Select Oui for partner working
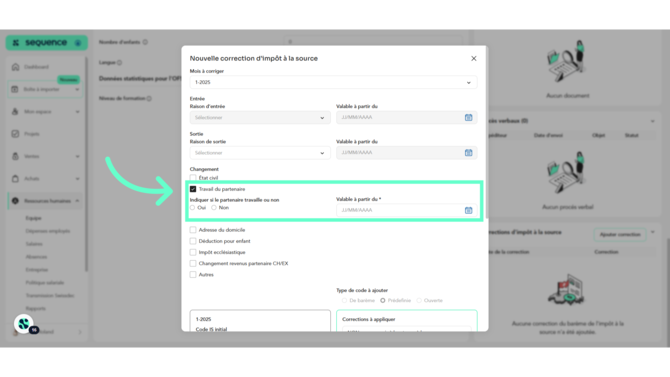Screen dimensions: 670x377 193,208
